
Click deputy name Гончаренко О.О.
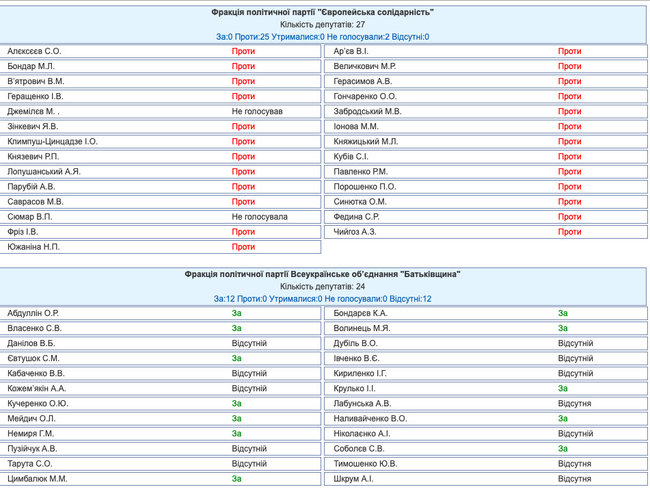click(x=366, y=96)
